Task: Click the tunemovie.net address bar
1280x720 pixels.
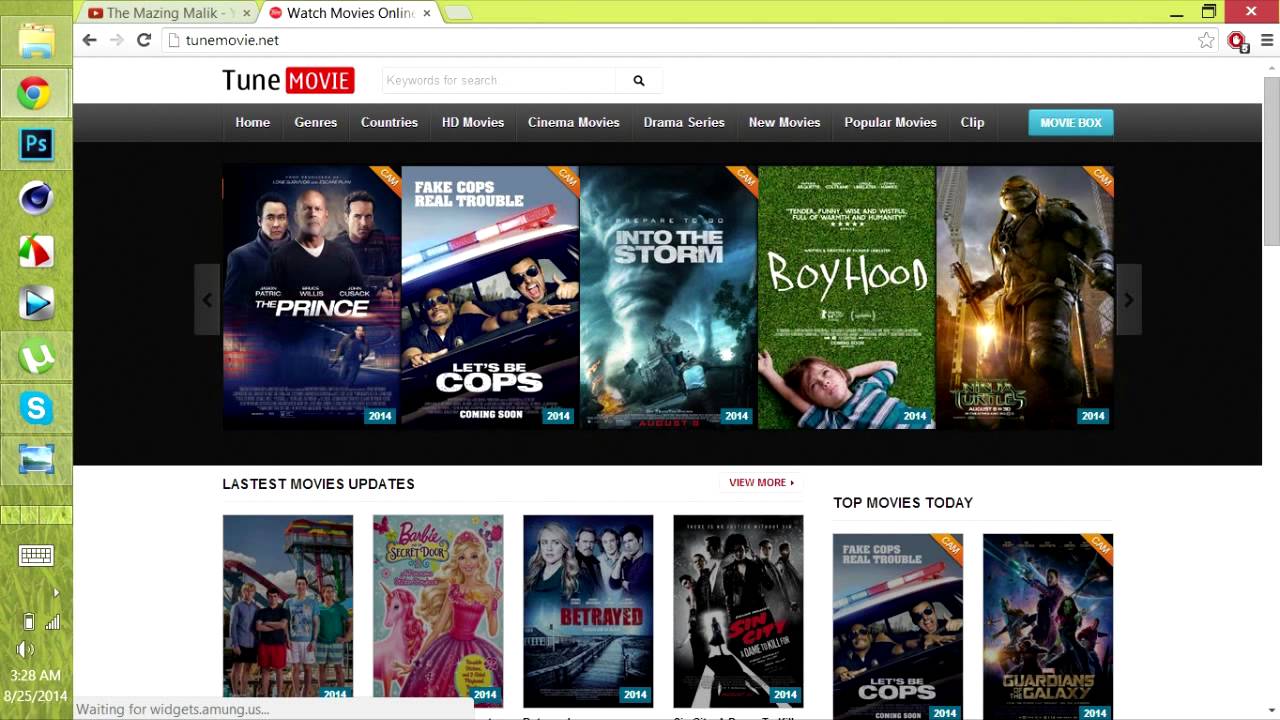Action: coord(680,40)
